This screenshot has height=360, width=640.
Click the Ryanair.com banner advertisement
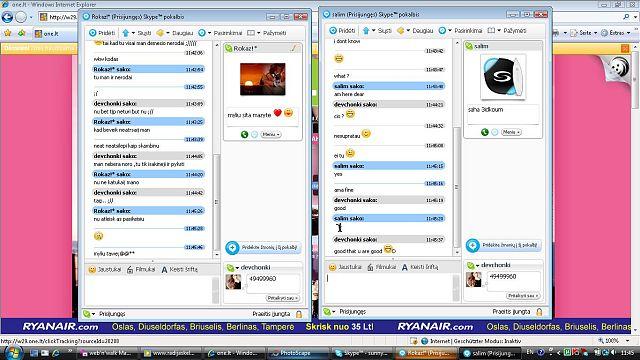[x=316, y=327]
